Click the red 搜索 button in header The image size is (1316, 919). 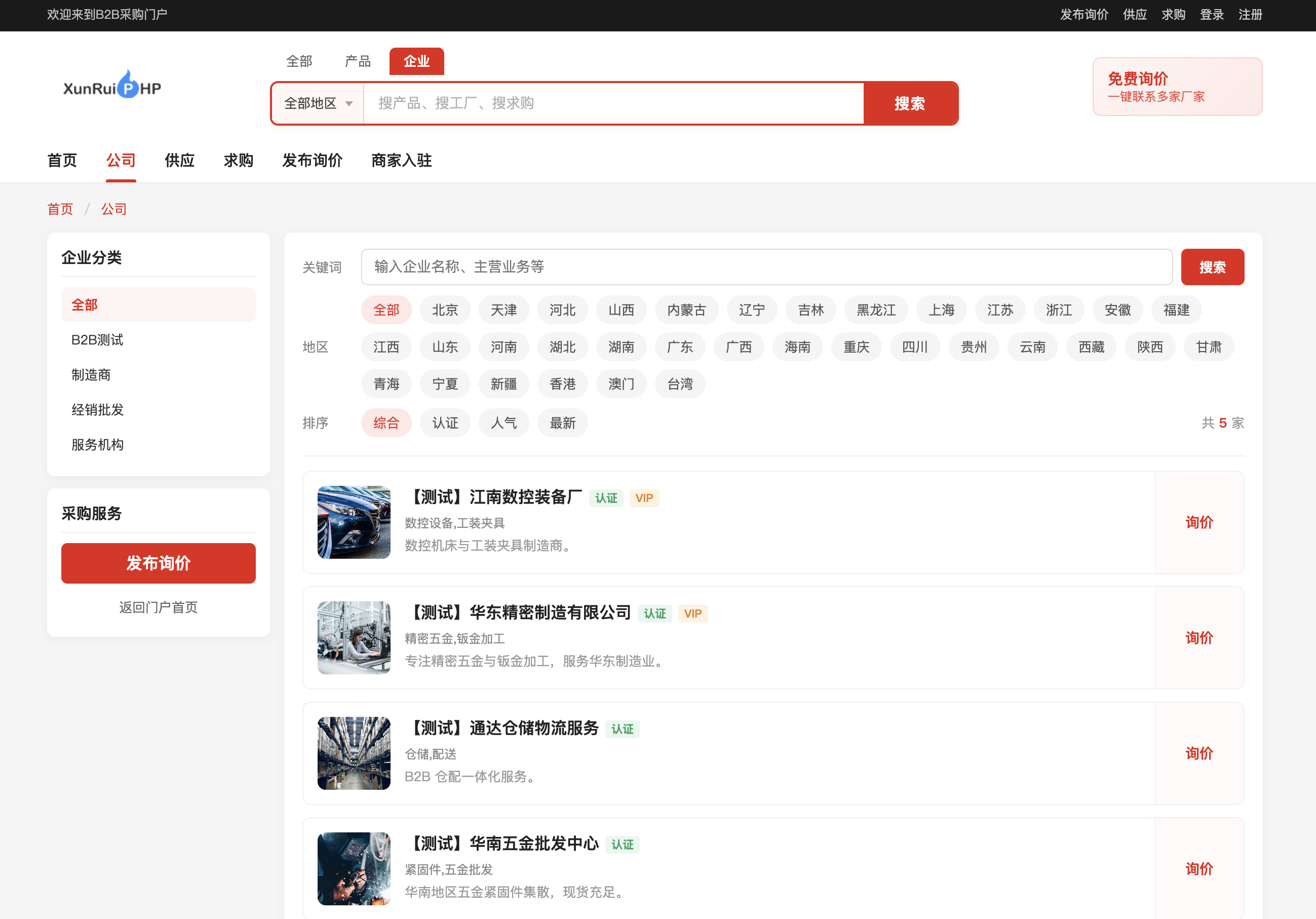tap(910, 103)
